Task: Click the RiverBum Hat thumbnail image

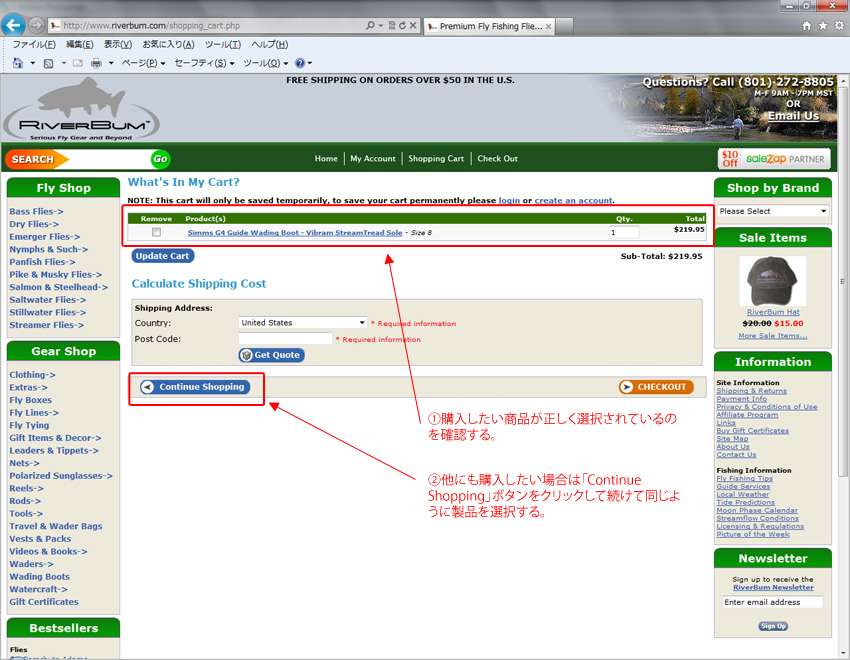Action: pyautogui.click(x=773, y=281)
